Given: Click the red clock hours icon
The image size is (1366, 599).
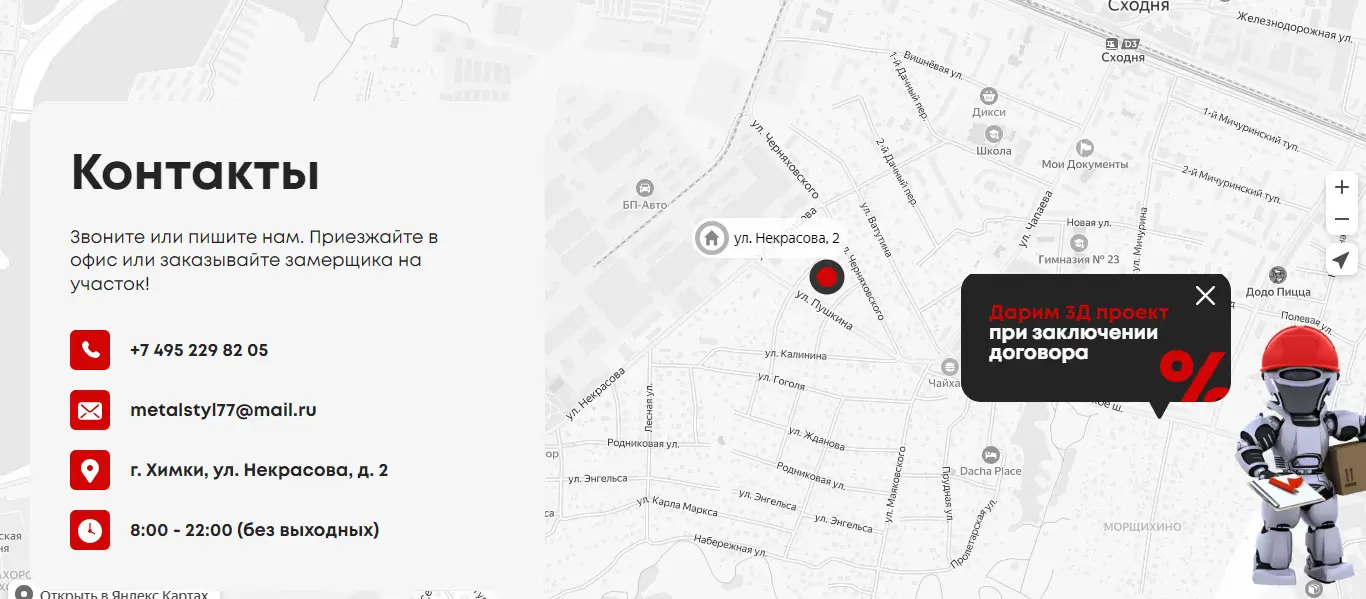Looking at the screenshot, I should click(x=90, y=530).
